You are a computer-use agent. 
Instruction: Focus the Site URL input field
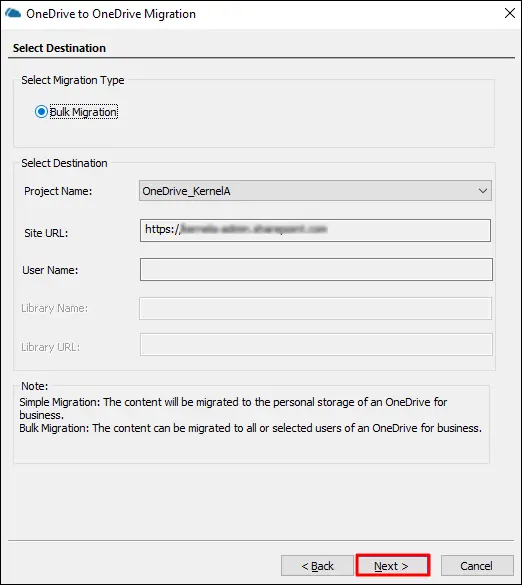coord(315,231)
